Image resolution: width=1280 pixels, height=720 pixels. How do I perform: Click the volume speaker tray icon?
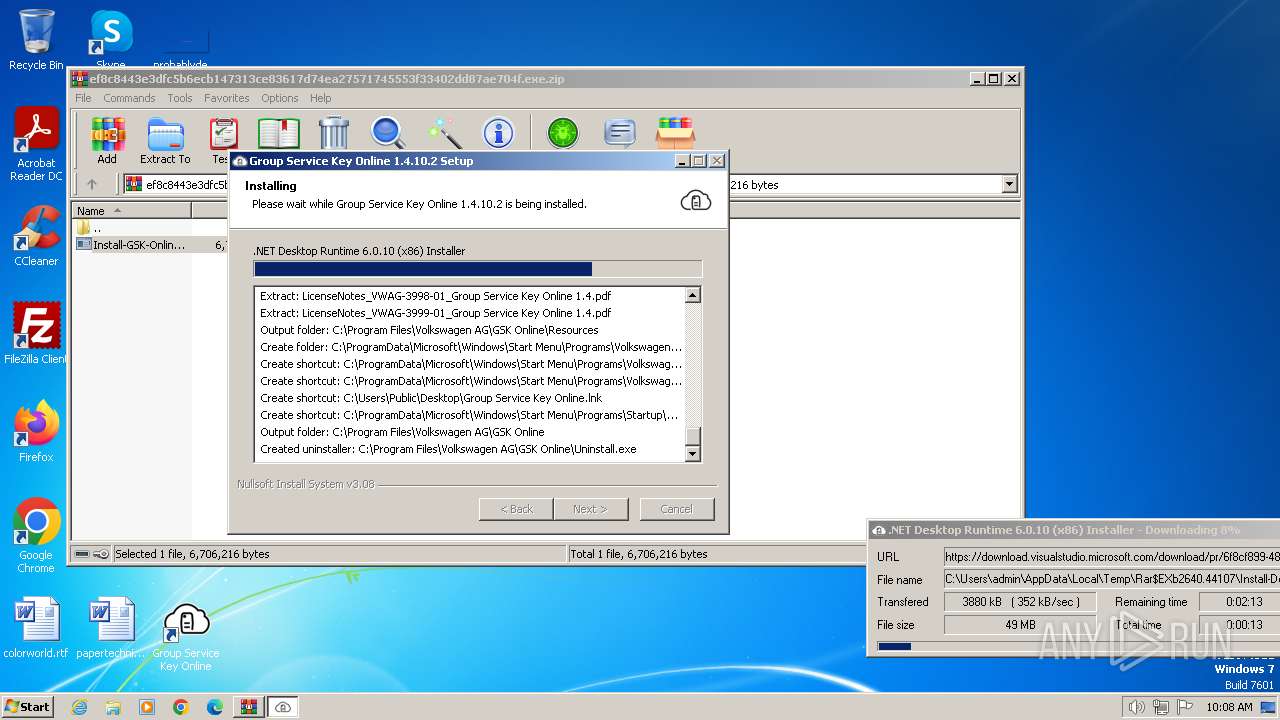pos(1136,707)
